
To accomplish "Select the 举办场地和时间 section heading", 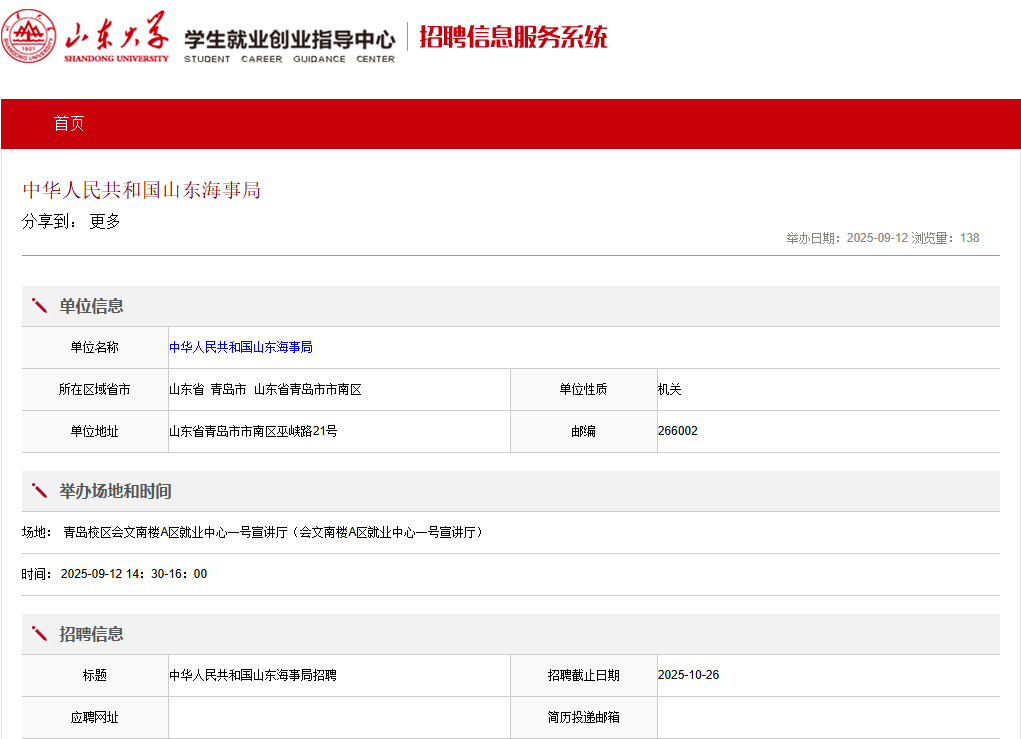I will point(115,491).
